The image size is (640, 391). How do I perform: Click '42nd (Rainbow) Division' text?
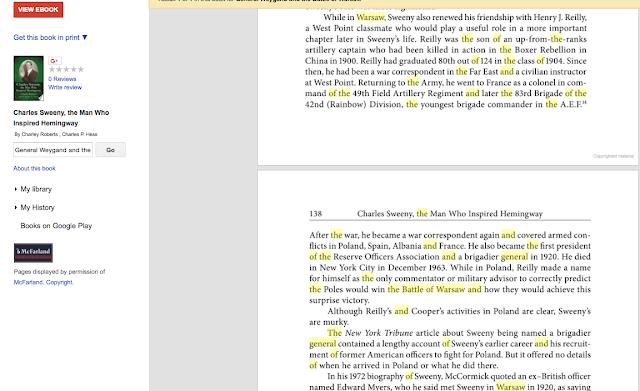[x=354, y=104]
